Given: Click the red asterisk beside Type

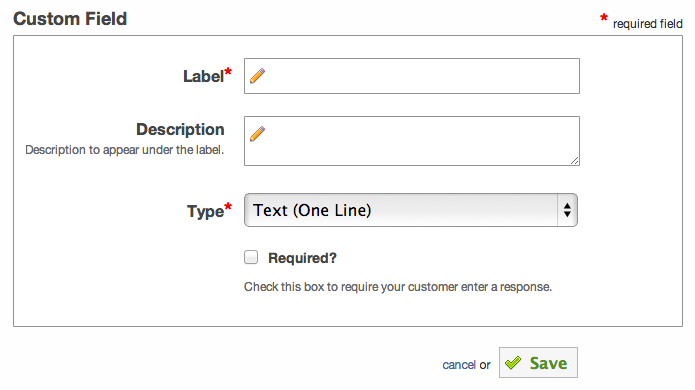Looking at the screenshot, I should (228, 206).
